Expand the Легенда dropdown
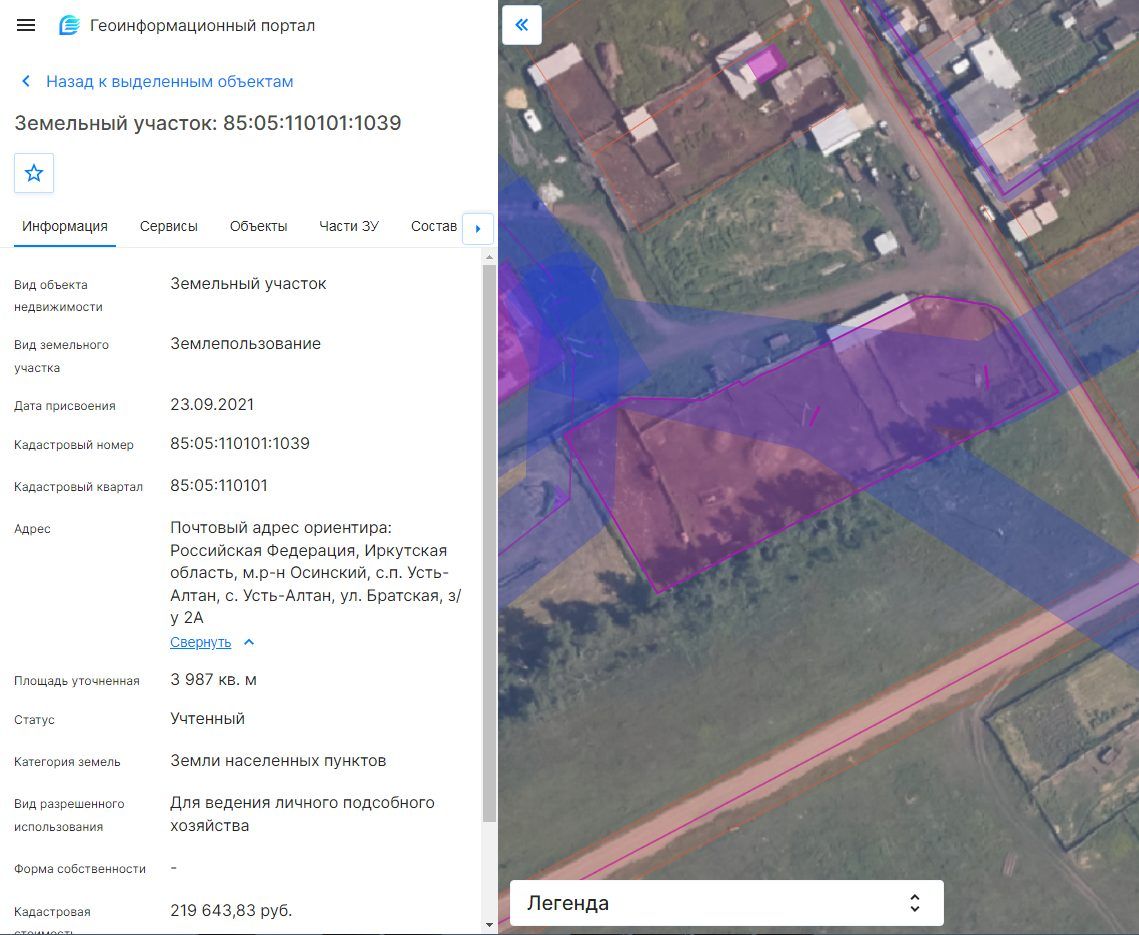Viewport: 1139px width, 935px height. tap(726, 903)
